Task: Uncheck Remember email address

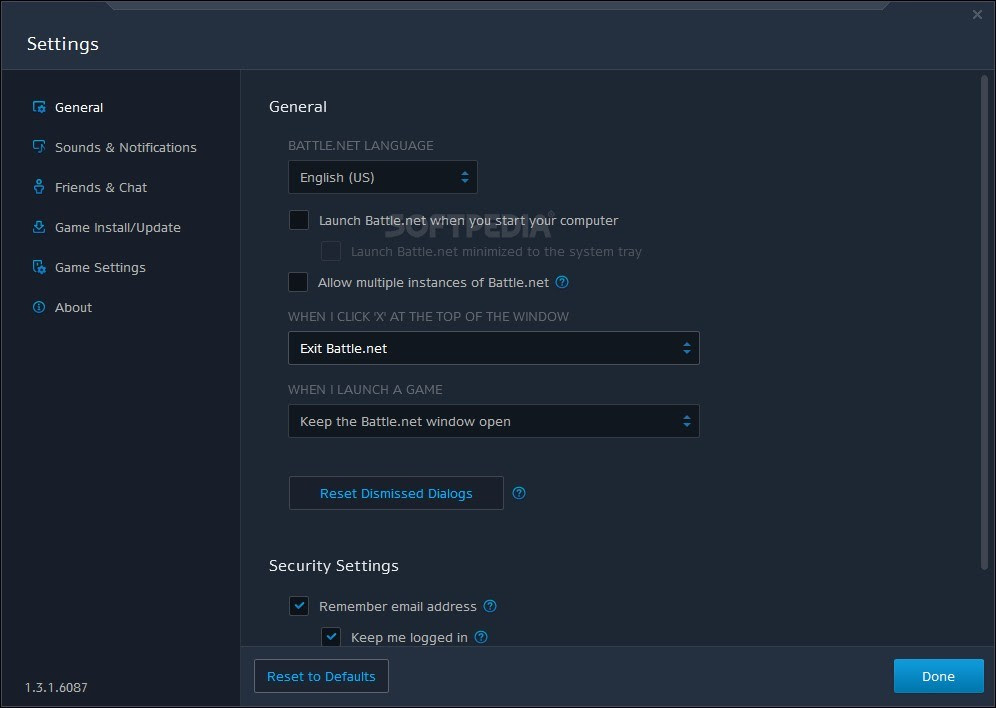Action: coord(299,606)
